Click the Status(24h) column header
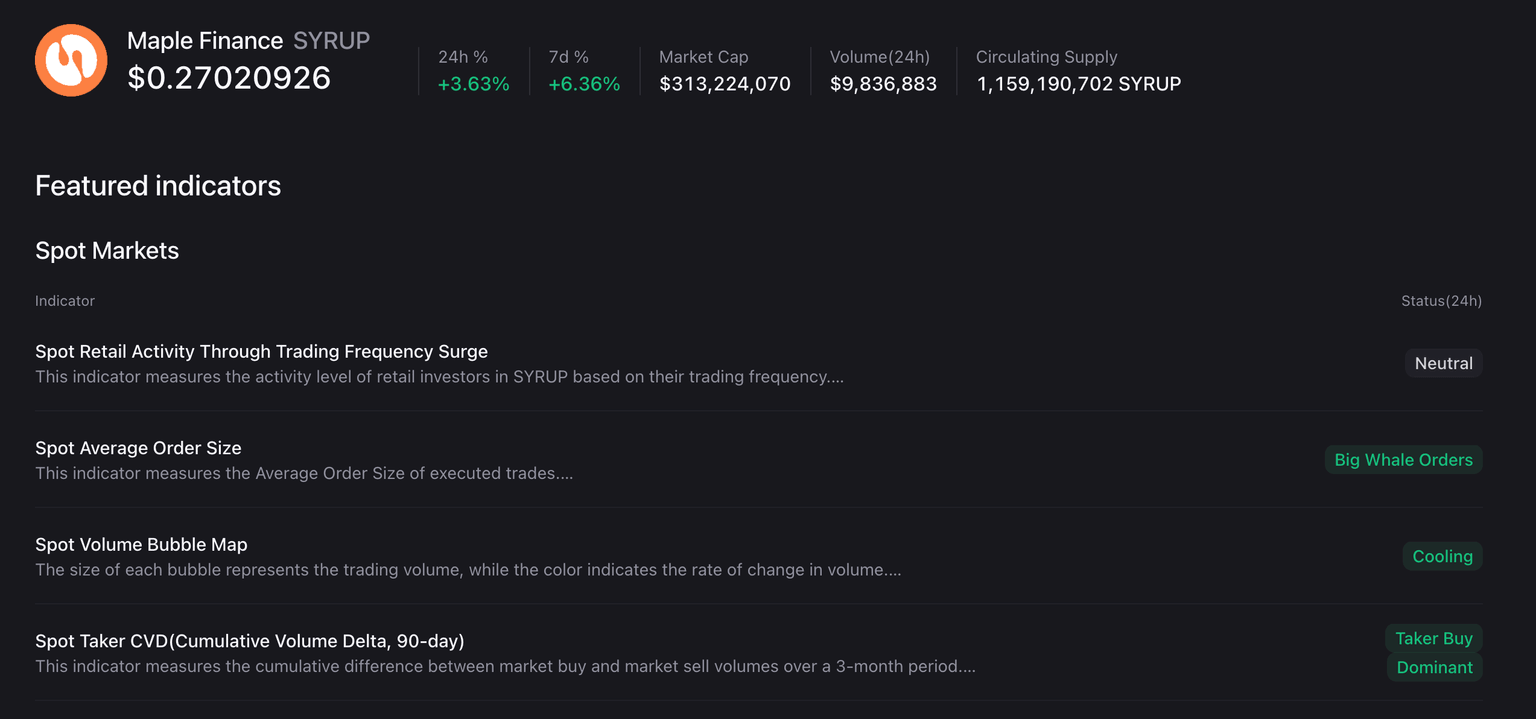Viewport: 1536px width, 719px height. (x=1441, y=301)
